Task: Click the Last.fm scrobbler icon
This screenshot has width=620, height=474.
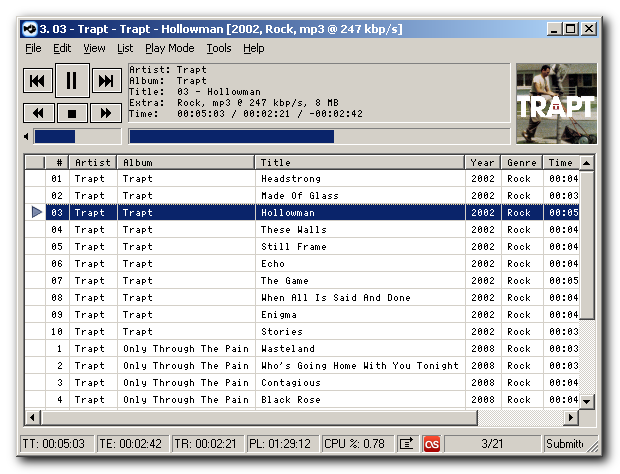Action: (x=432, y=444)
